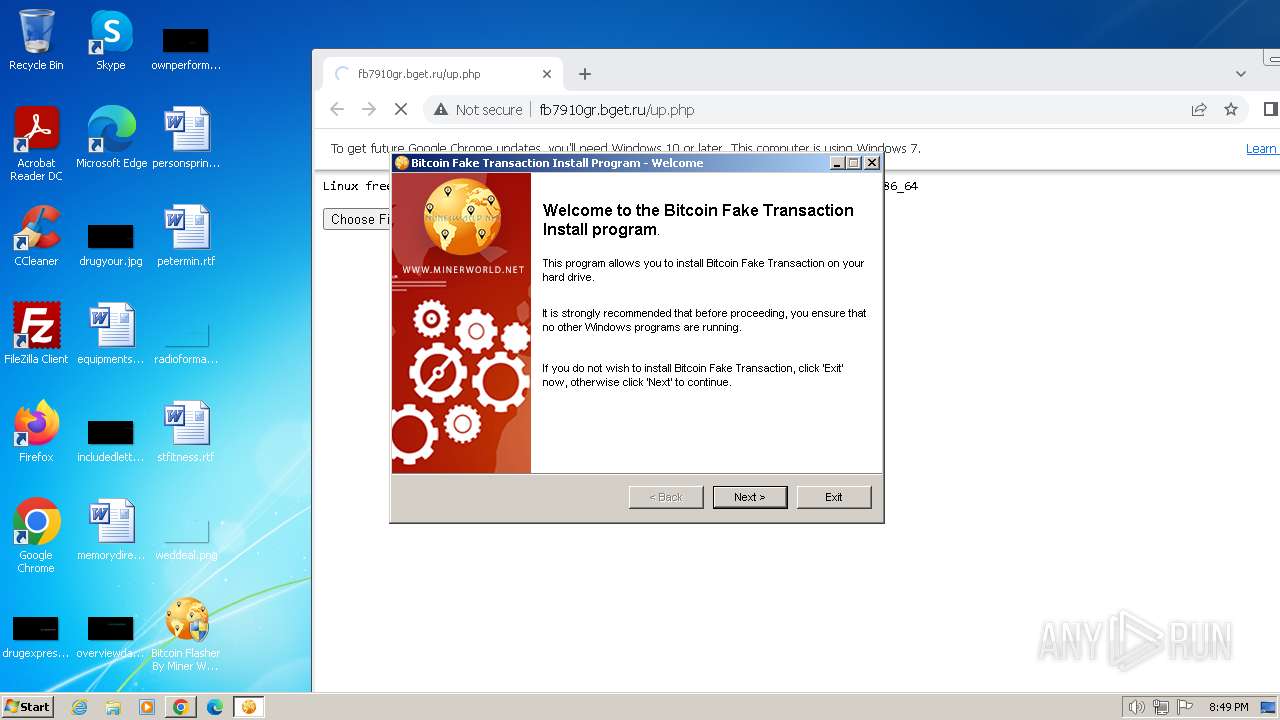Open the media player taskbar icon
Image resolution: width=1280 pixels, height=720 pixels.
coord(147,707)
